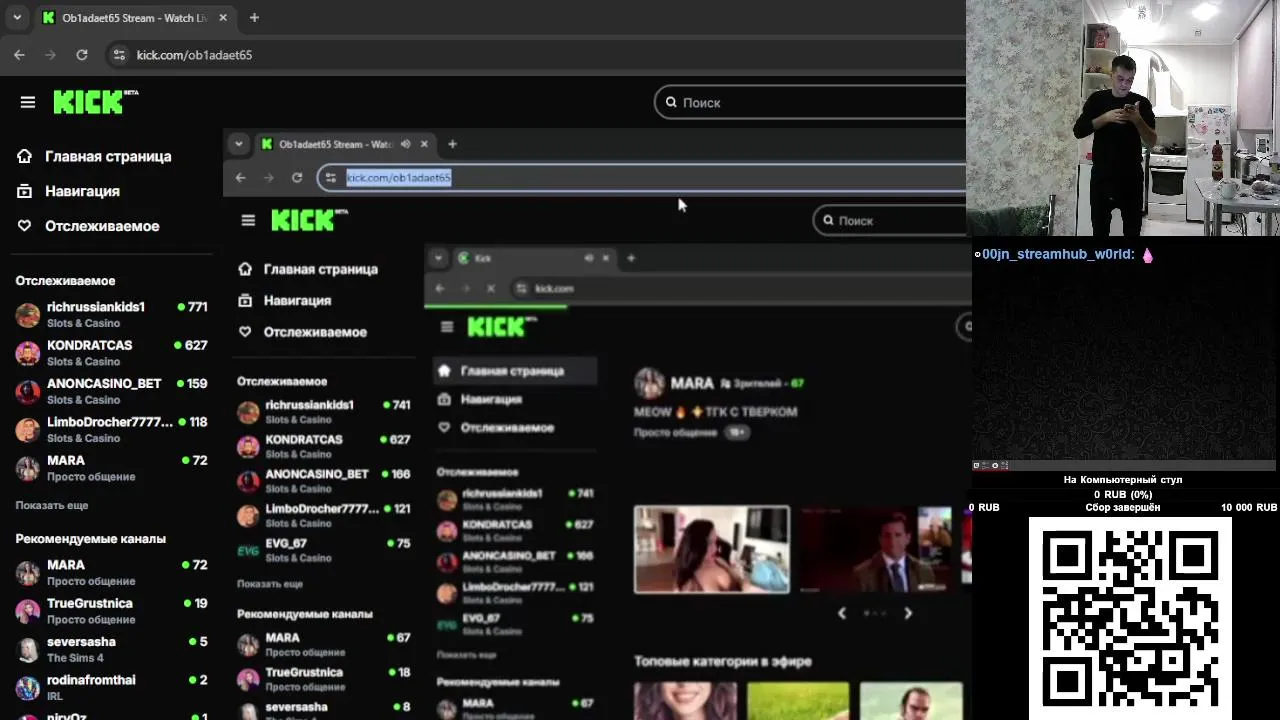Select highlighted Главная страница in innermost sidebar
This screenshot has width=1280, height=720.
515,371
